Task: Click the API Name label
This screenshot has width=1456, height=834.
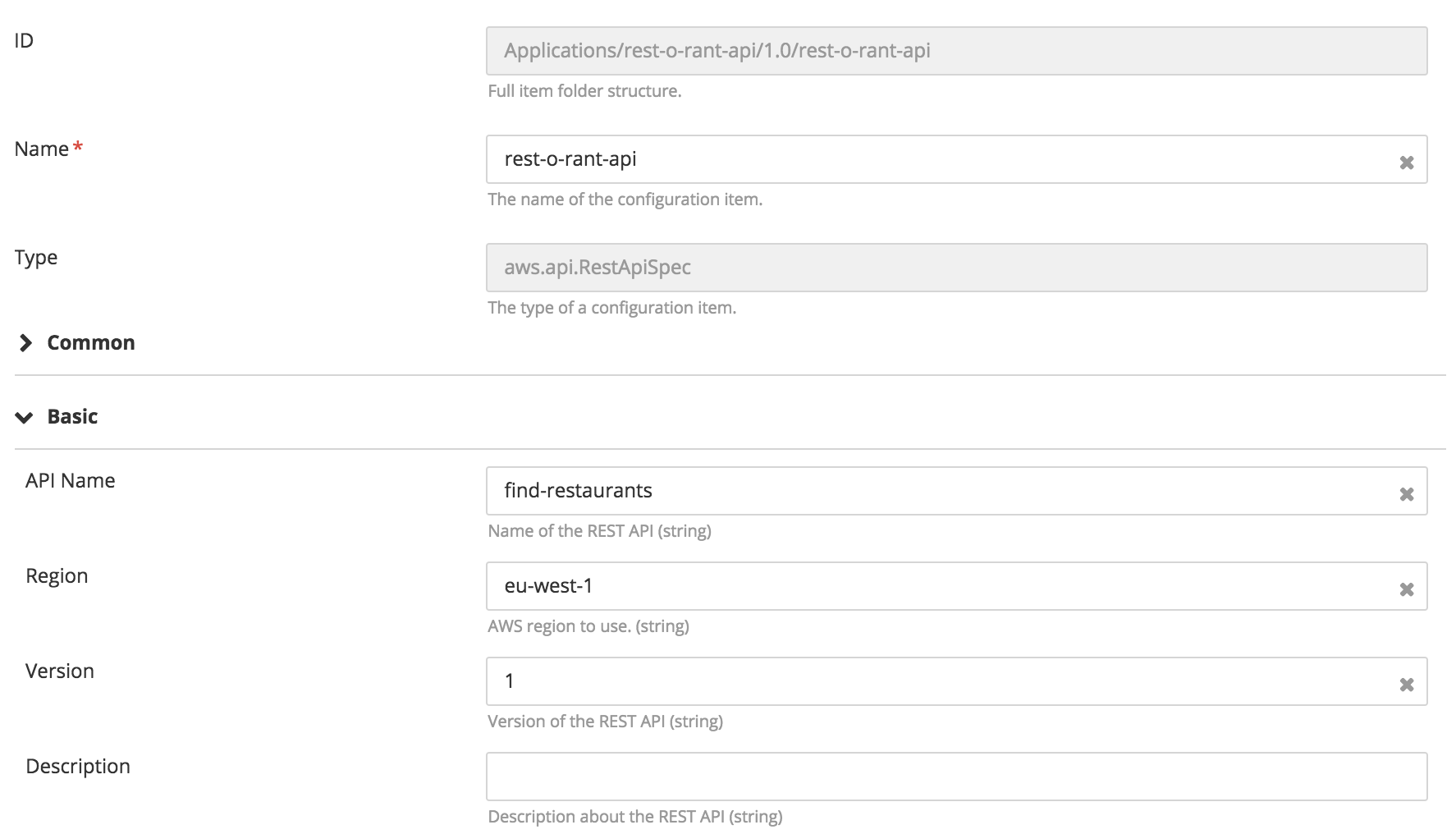Action: click(70, 481)
